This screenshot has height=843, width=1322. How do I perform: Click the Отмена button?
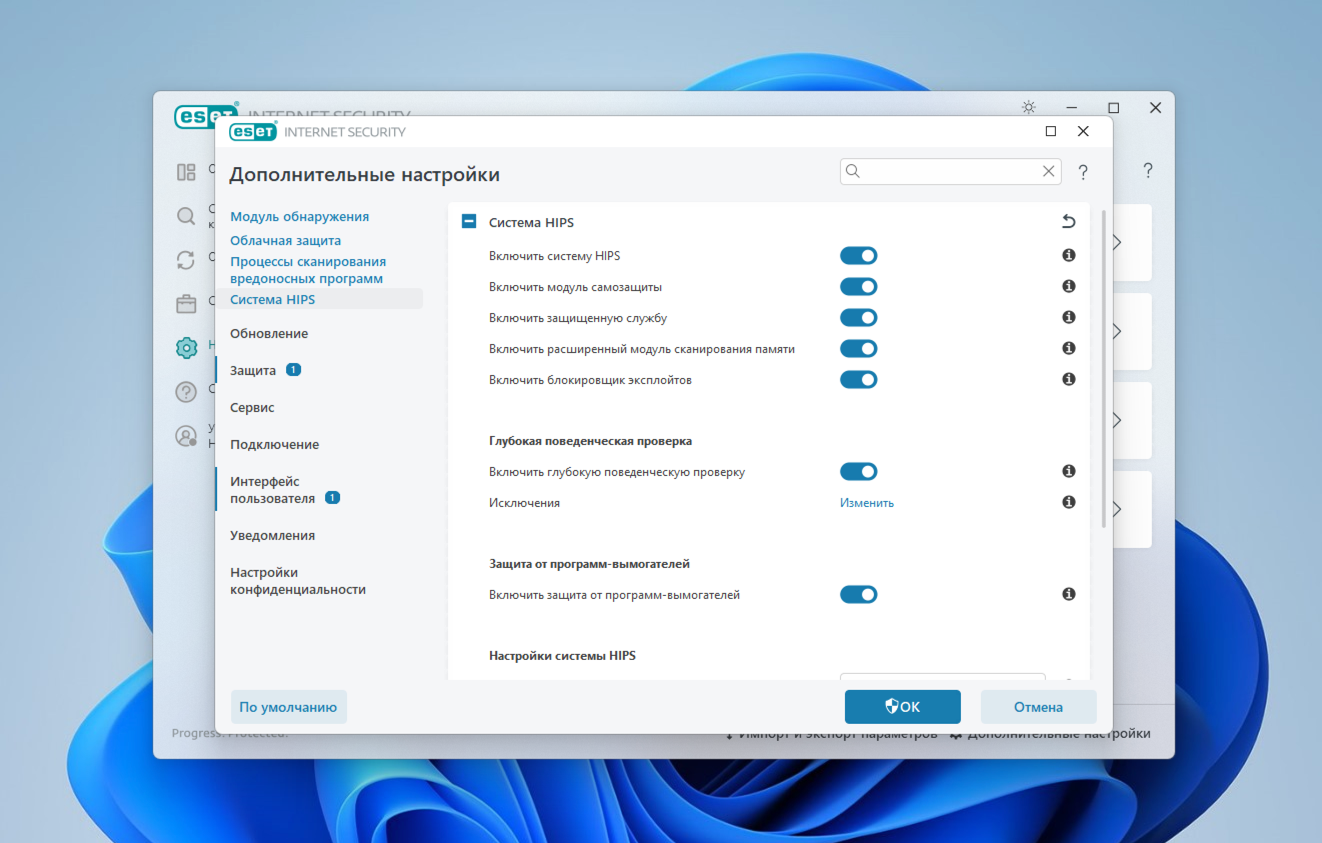[1038, 707]
